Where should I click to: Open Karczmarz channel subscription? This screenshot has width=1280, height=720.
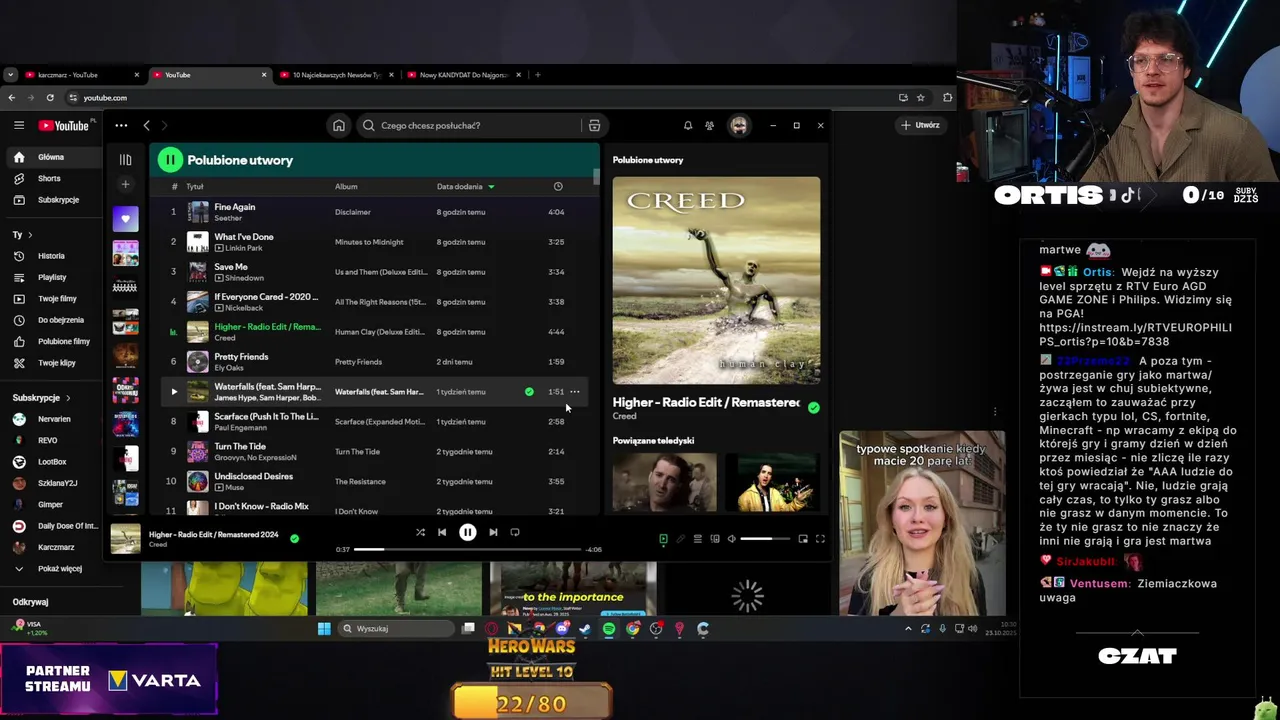56,547
